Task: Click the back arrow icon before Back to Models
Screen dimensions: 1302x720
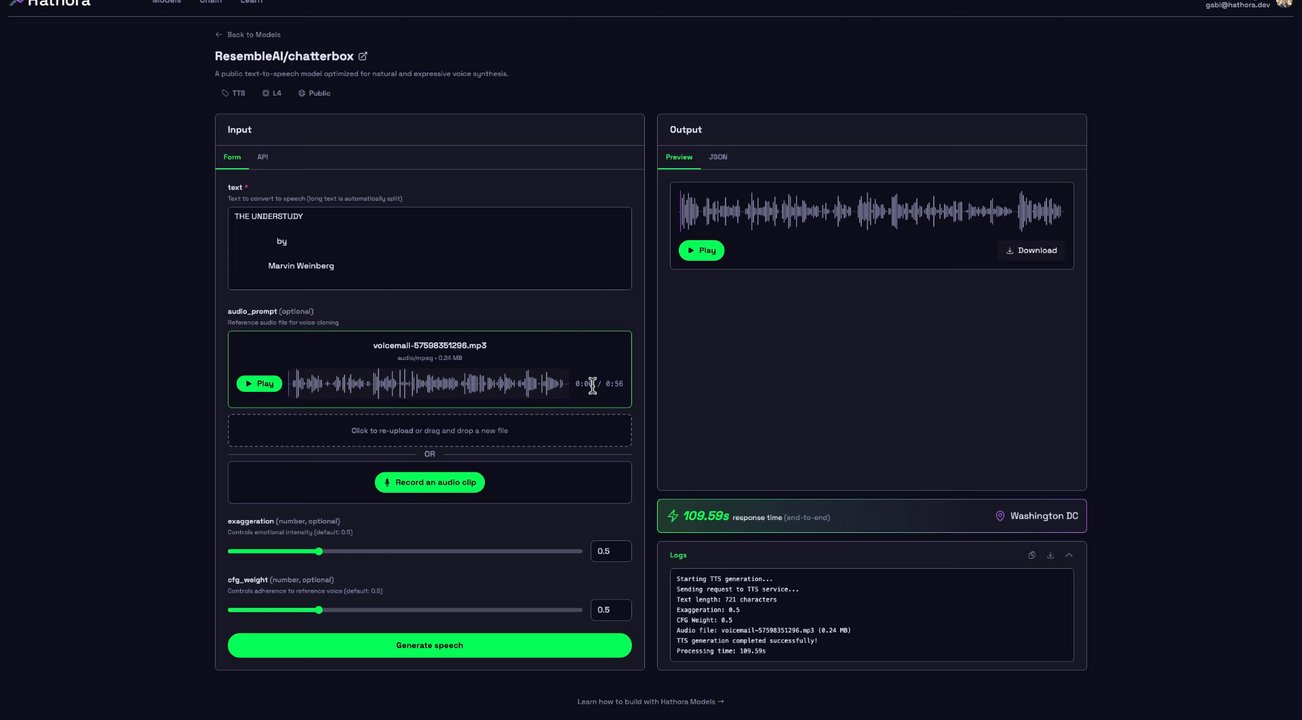Action: coord(219,35)
